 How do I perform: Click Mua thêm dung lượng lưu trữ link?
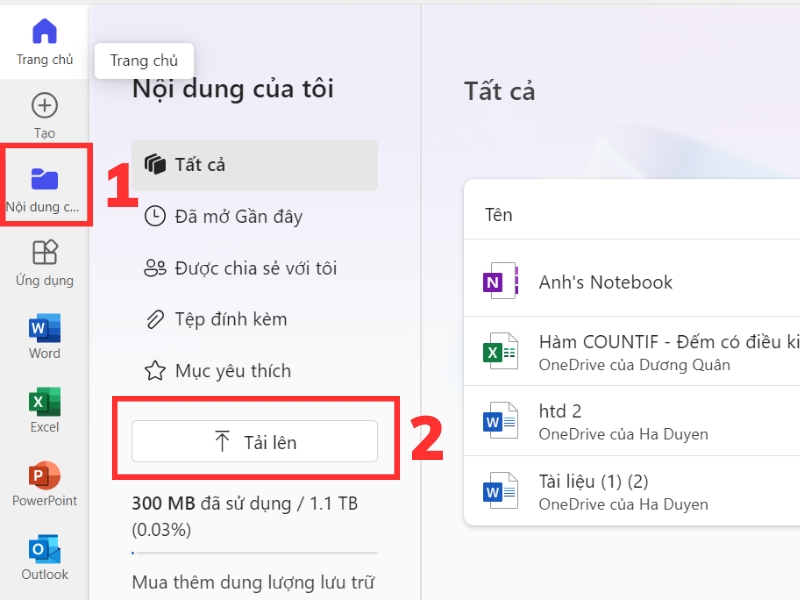253,582
